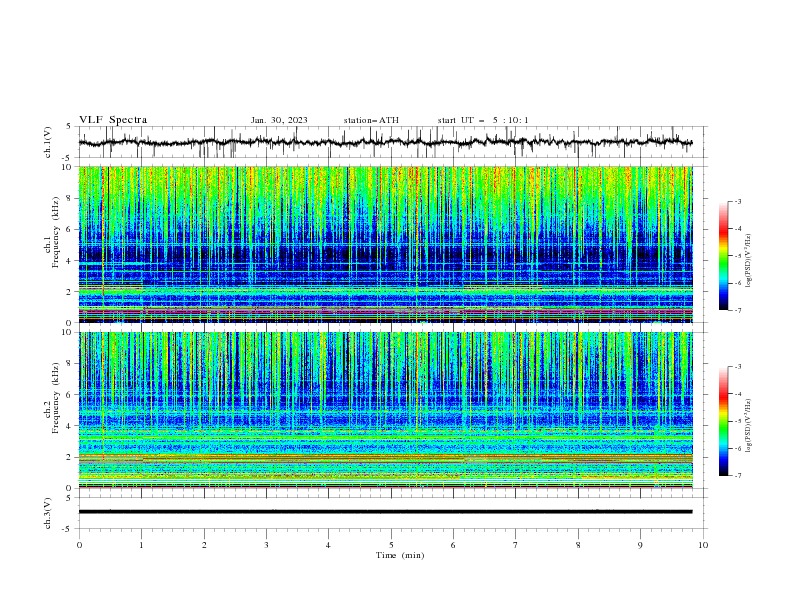Screen dimensions: 792x612
Task: Click the "Time (min)" axis label
Action: pos(400,555)
